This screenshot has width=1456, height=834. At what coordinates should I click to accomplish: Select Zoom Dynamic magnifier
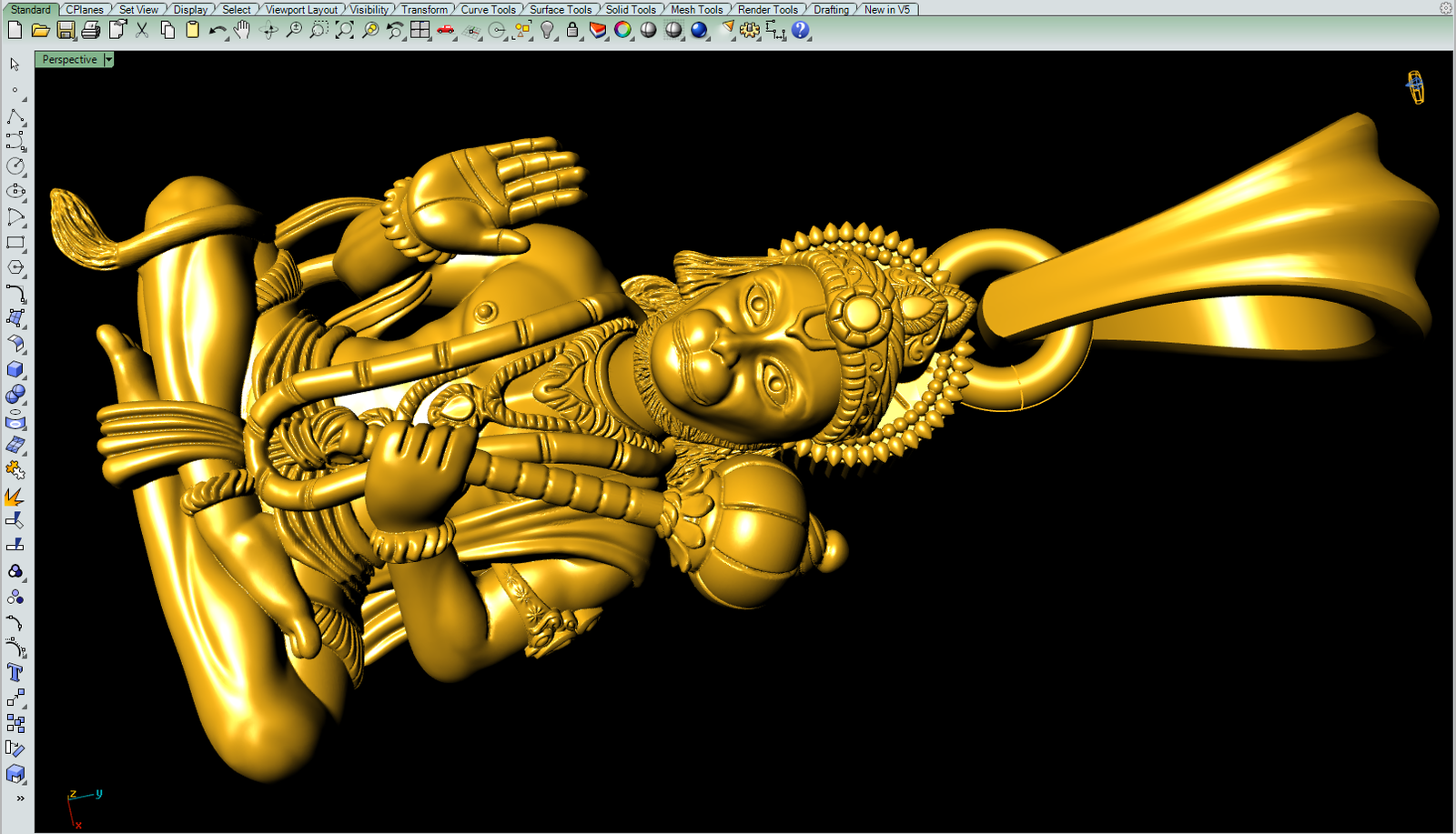[294, 30]
